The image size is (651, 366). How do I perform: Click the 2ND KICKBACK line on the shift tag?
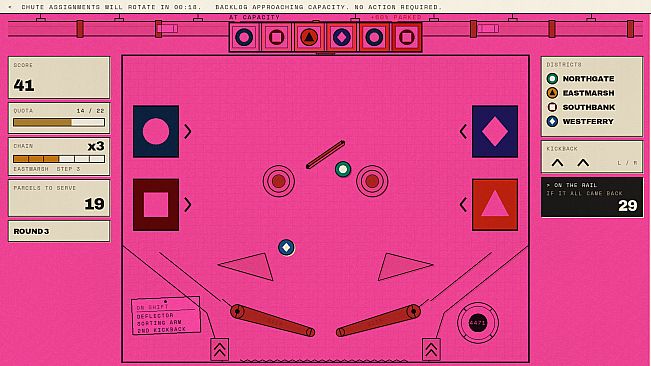[161, 329]
